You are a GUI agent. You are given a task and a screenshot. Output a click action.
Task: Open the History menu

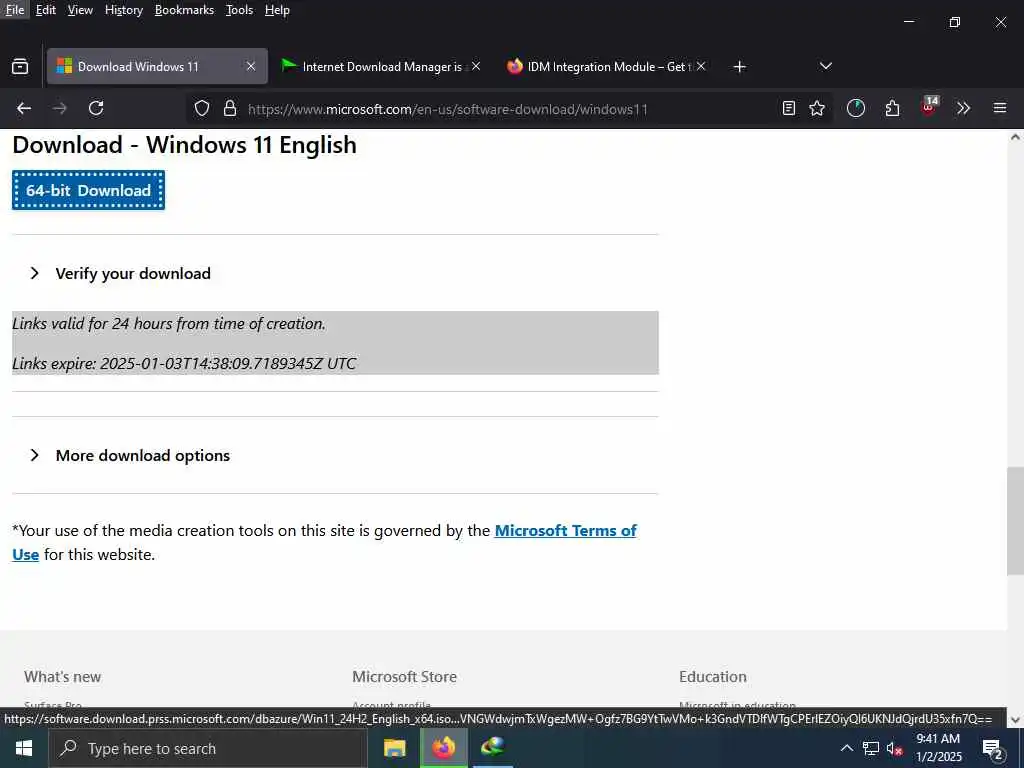124,10
